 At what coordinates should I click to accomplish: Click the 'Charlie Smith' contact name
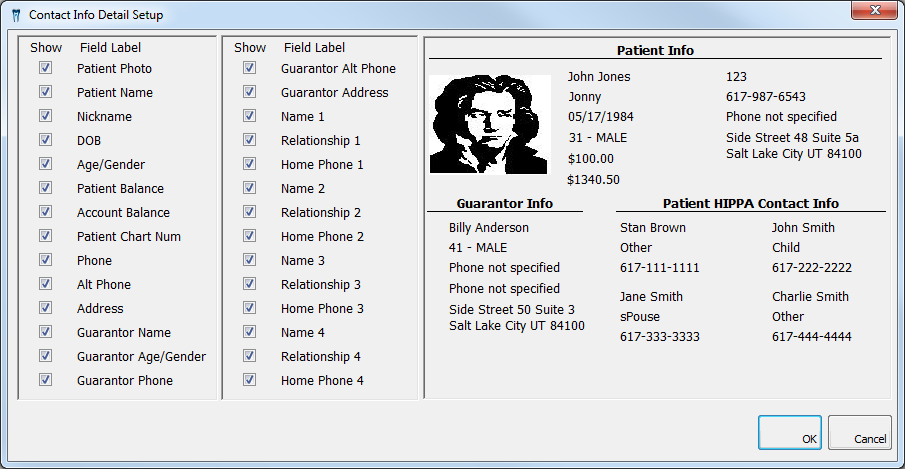click(x=810, y=297)
